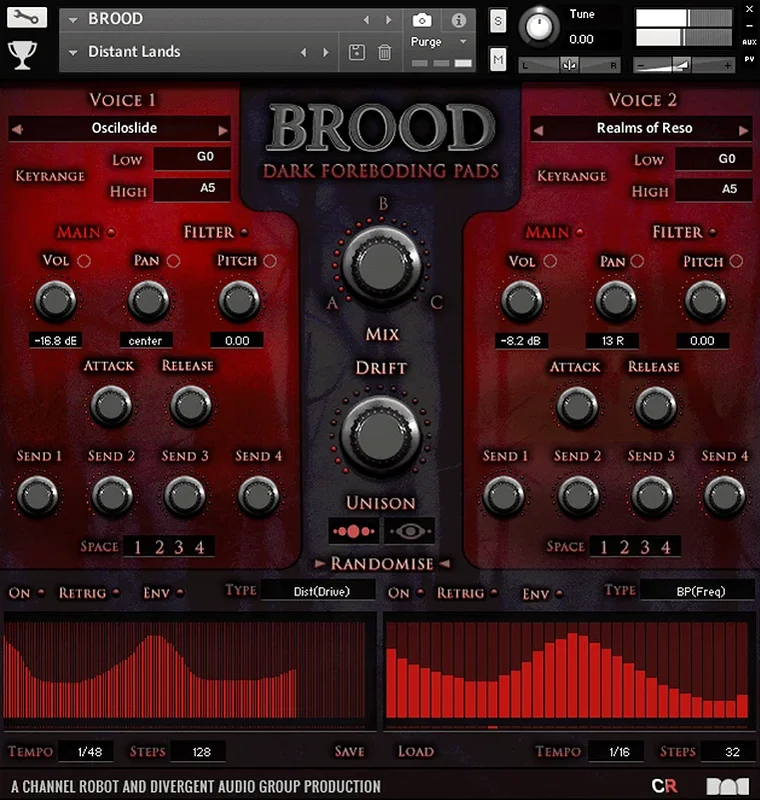
Task: Click the Randomise button
Action: pos(382,564)
